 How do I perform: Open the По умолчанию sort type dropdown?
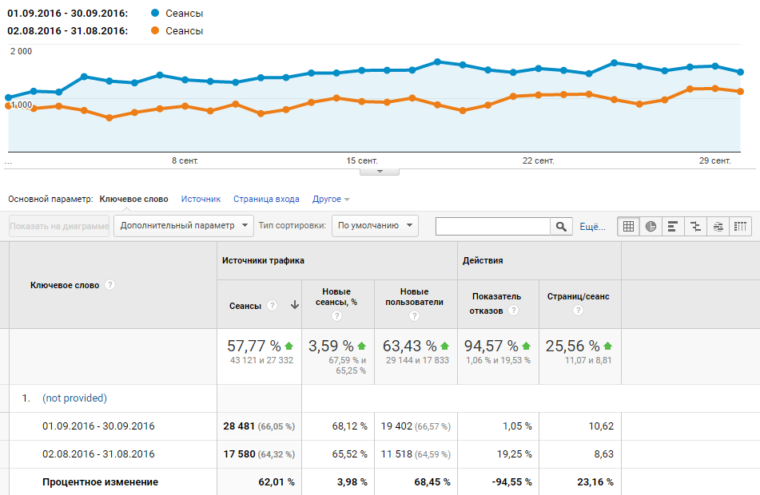[375, 226]
